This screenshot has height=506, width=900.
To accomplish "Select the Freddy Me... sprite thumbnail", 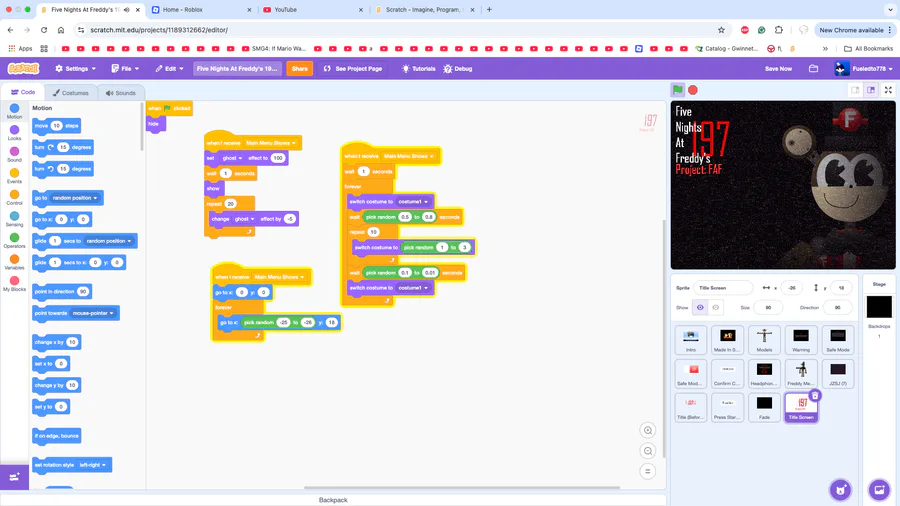I will [x=801, y=373].
